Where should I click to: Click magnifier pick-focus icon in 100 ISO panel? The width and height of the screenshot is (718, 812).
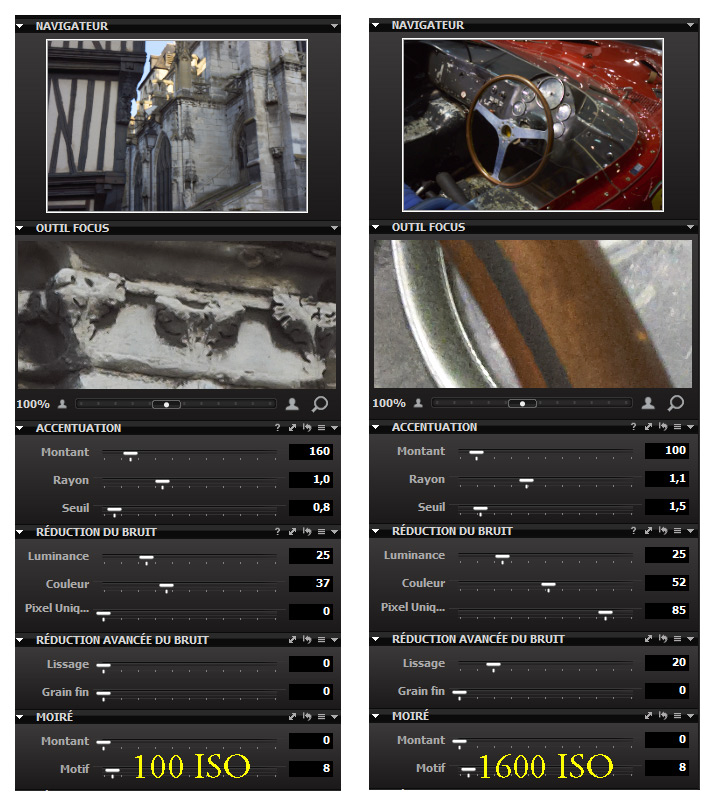point(320,404)
